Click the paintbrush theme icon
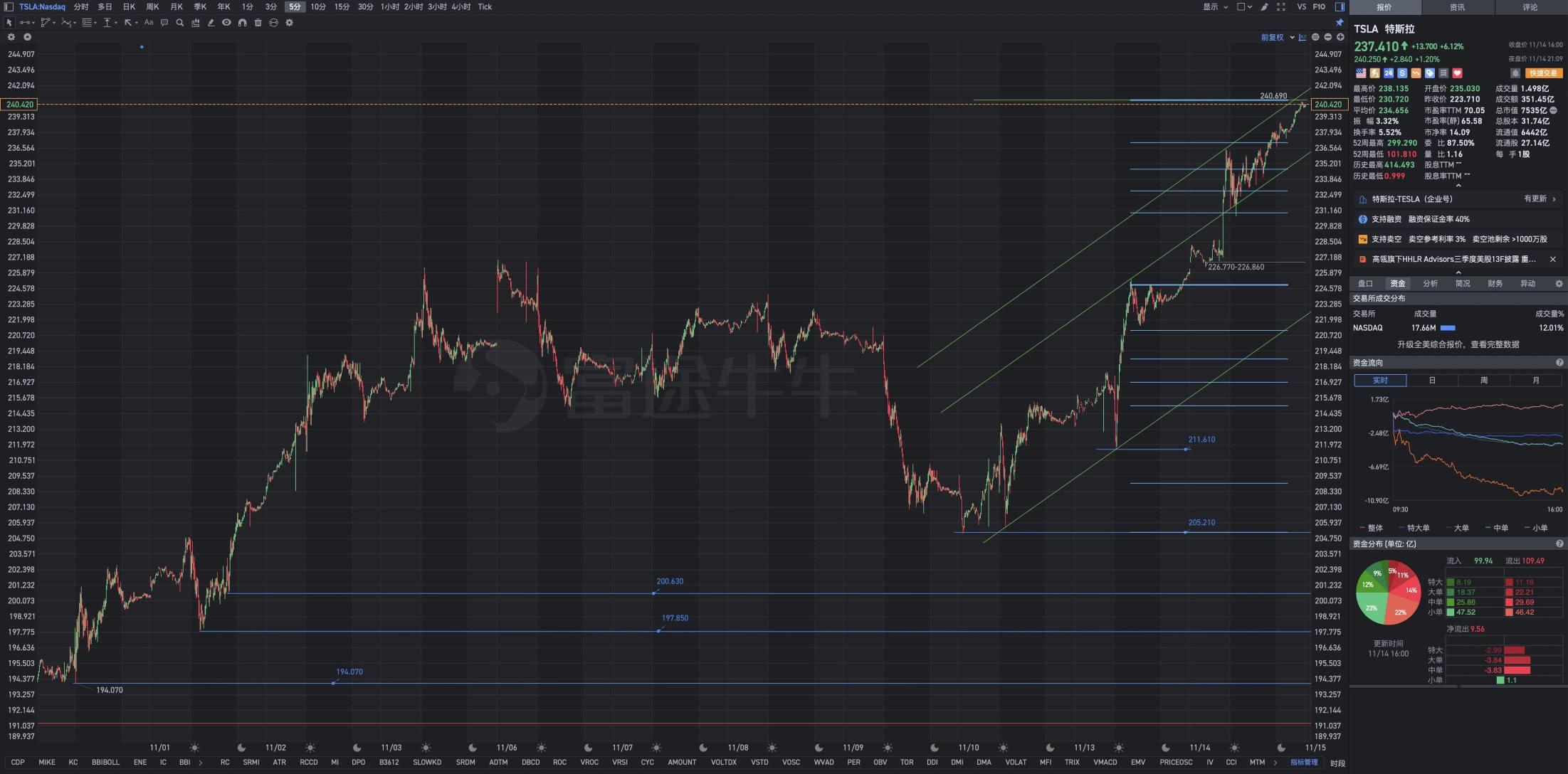The height and width of the screenshot is (774, 1568). pyautogui.click(x=1264, y=6)
